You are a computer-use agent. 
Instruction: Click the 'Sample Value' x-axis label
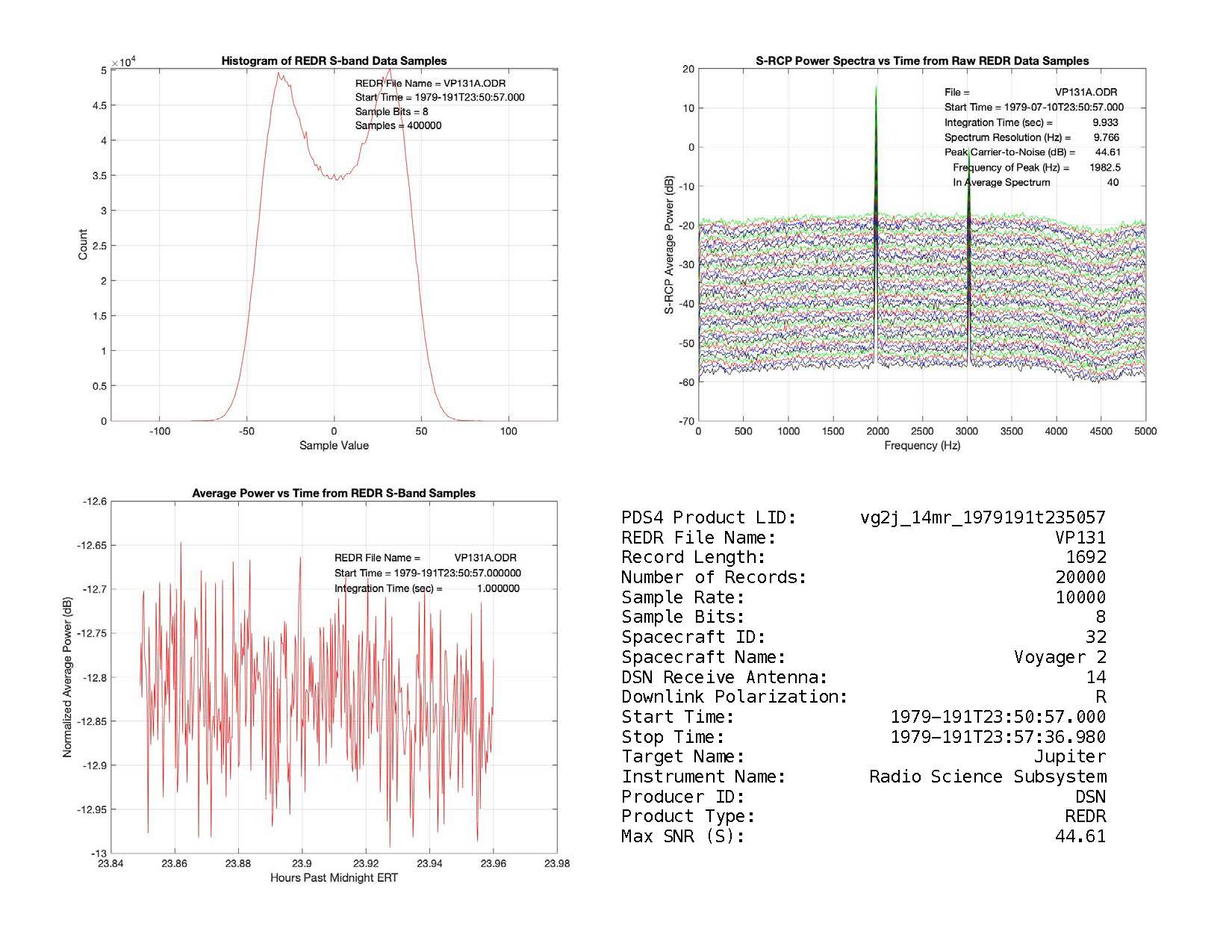pyautogui.click(x=334, y=446)
